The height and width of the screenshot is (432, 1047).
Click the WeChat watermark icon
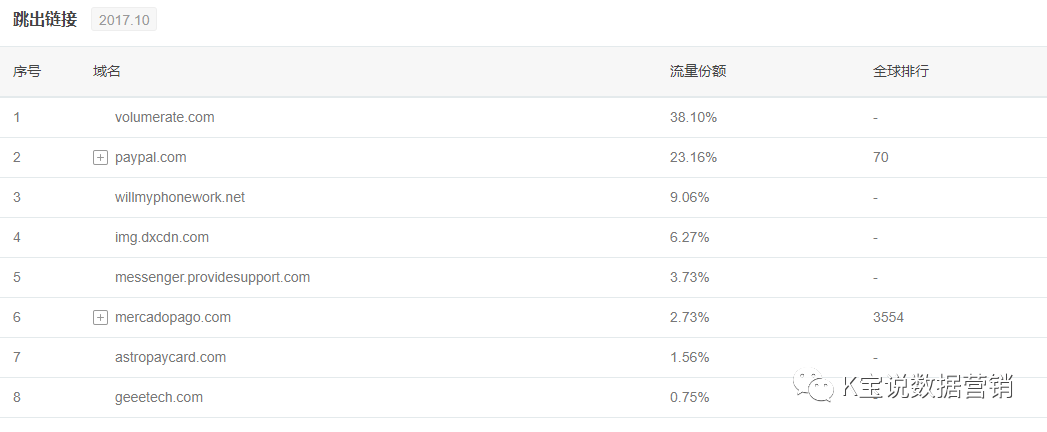point(813,386)
